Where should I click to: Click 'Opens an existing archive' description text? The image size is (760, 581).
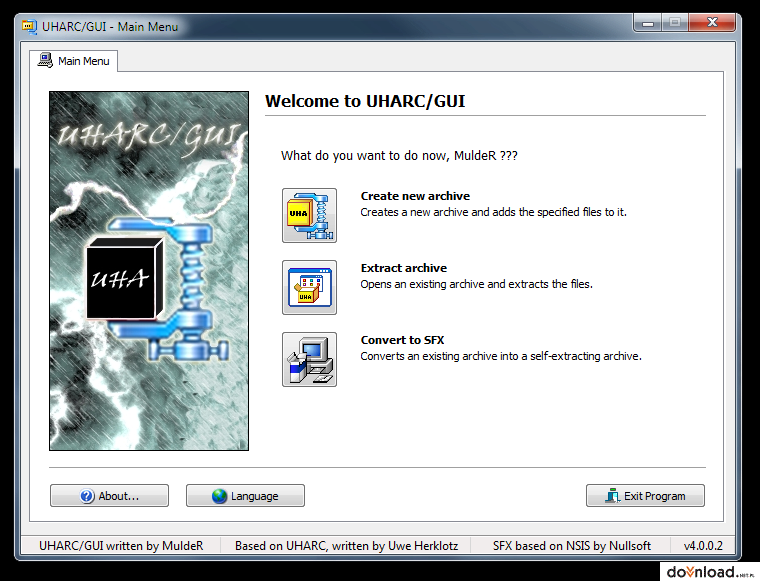pos(476,284)
